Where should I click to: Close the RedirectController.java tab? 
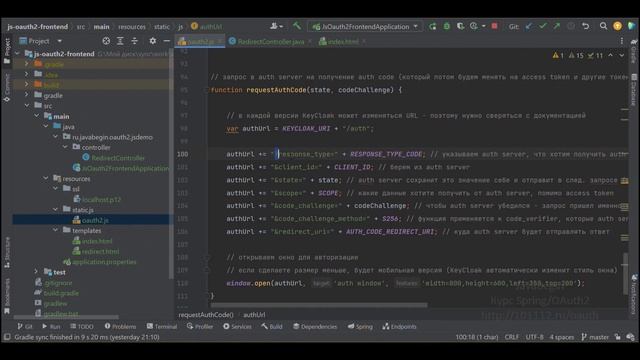[x=310, y=42]
